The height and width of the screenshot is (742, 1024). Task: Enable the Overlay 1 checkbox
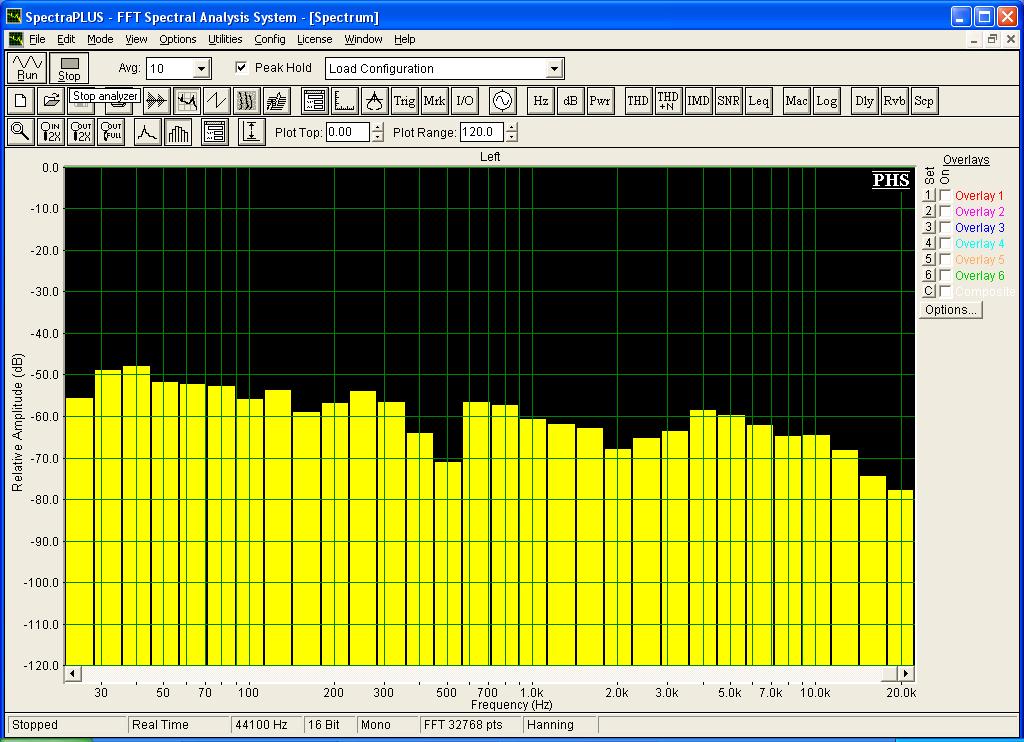pos(945,196)
